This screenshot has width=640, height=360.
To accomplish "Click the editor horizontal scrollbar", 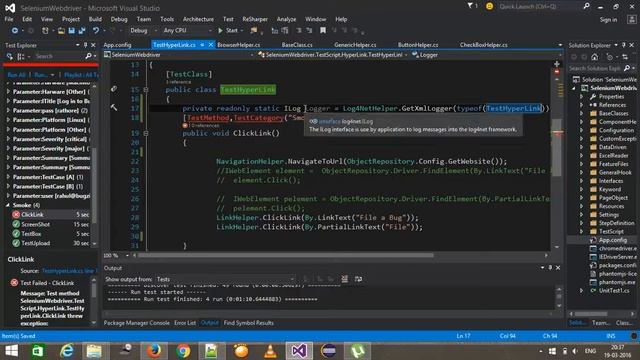I will (x=285, y=256).
